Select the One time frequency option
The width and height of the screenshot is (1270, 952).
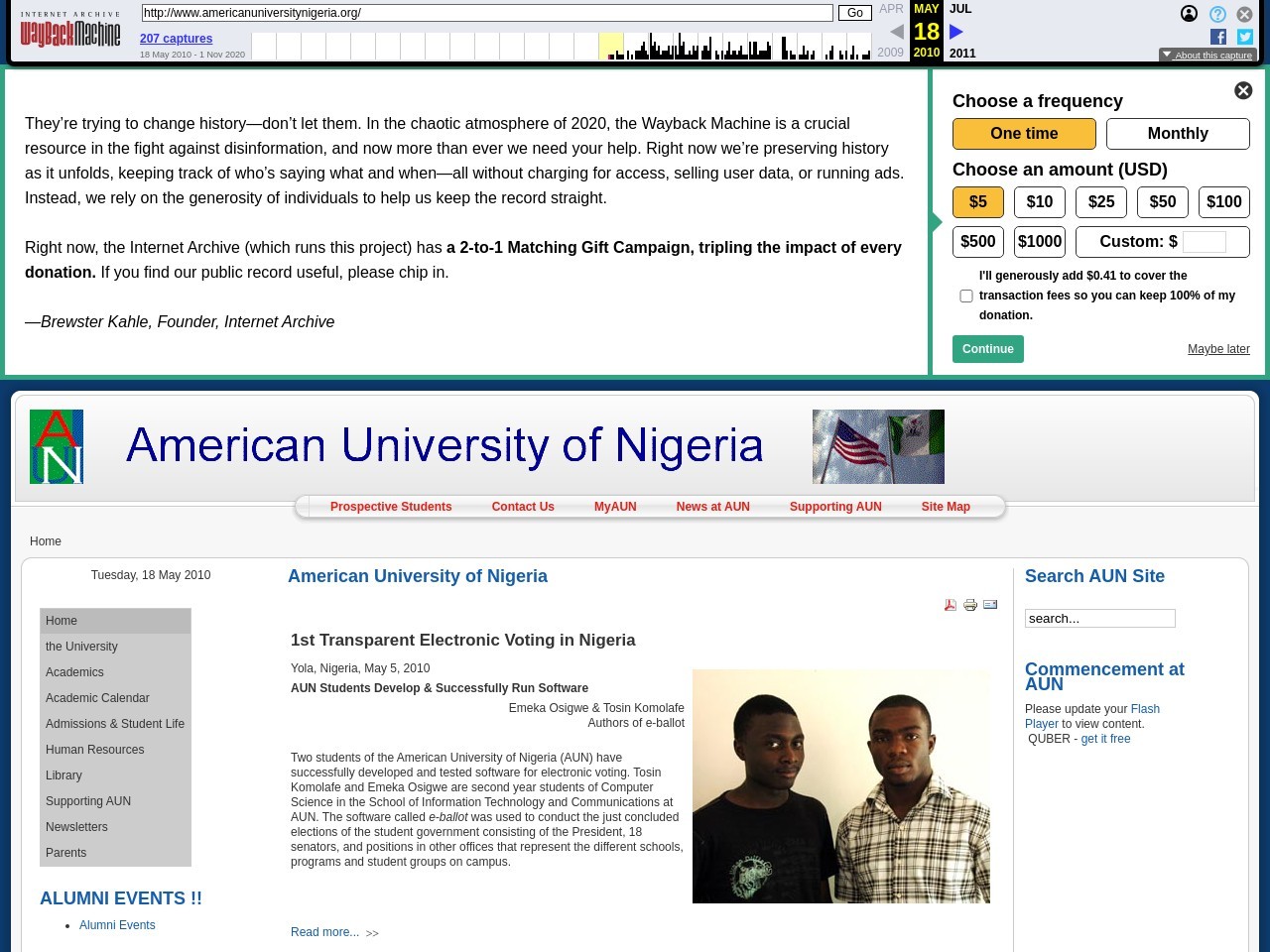click(1024, 134)
